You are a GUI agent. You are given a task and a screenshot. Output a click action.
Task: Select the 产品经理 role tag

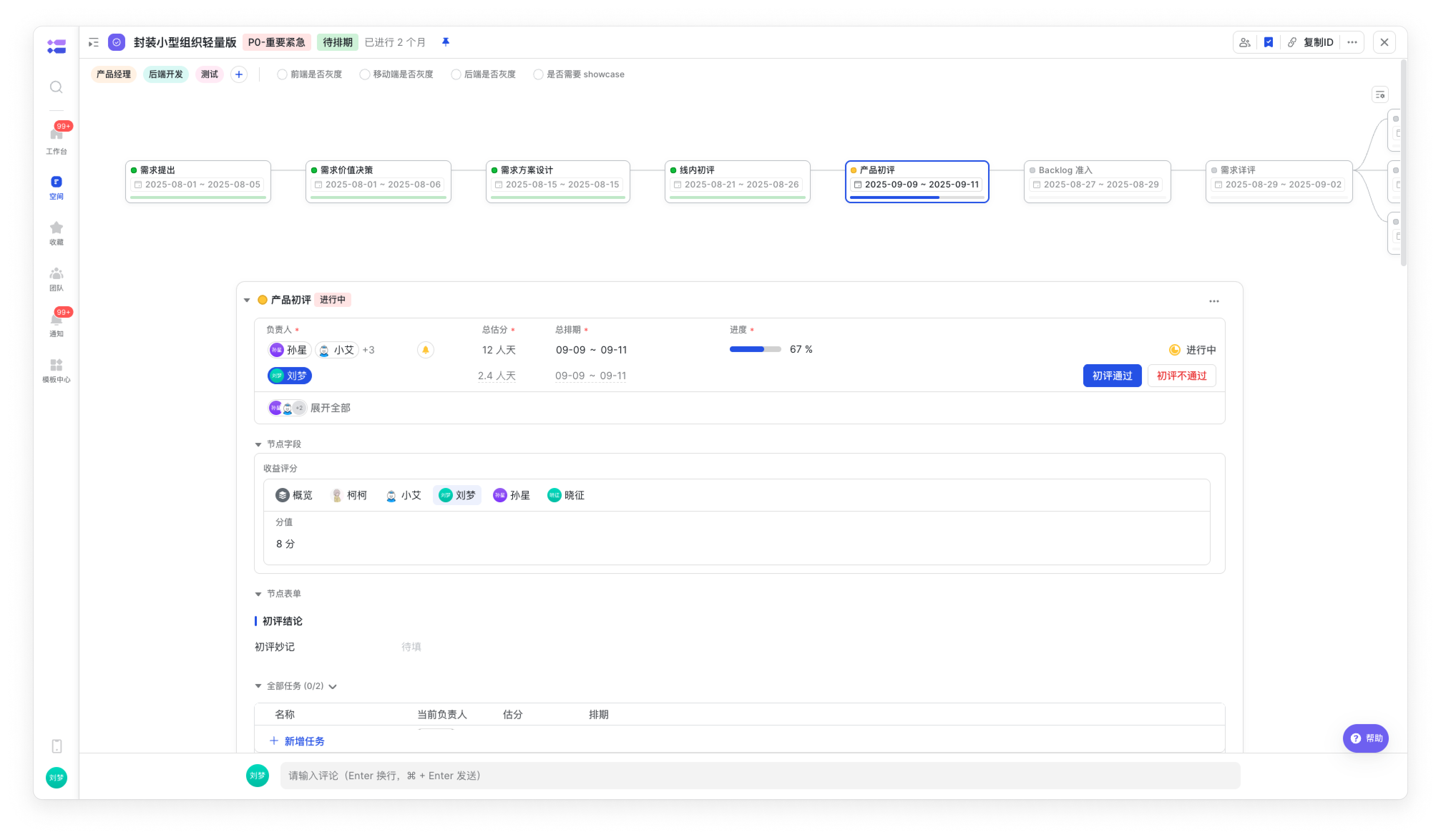tap(113, 74)
